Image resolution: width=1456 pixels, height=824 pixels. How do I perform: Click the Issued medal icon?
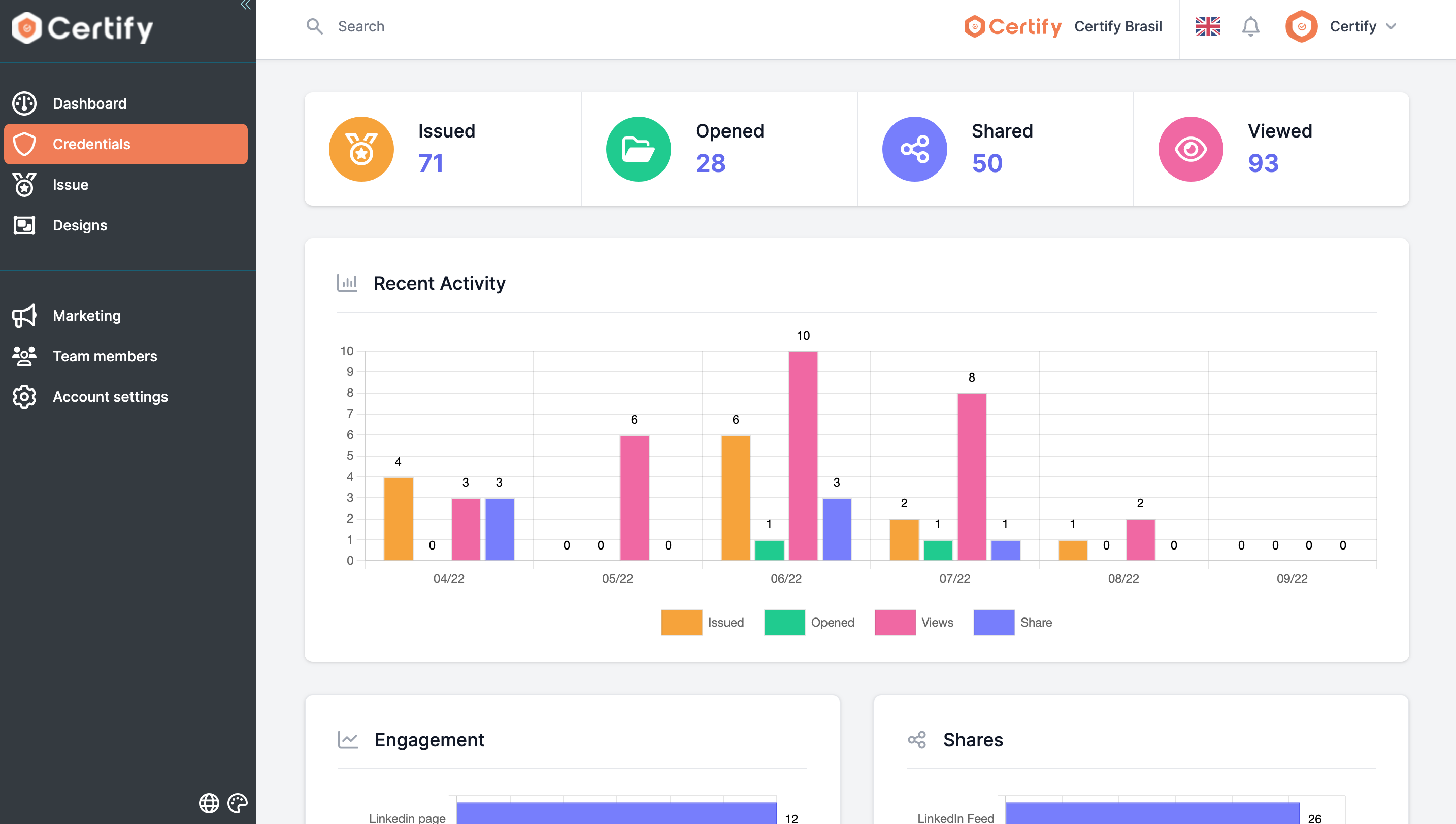click(x=361, y=149)
